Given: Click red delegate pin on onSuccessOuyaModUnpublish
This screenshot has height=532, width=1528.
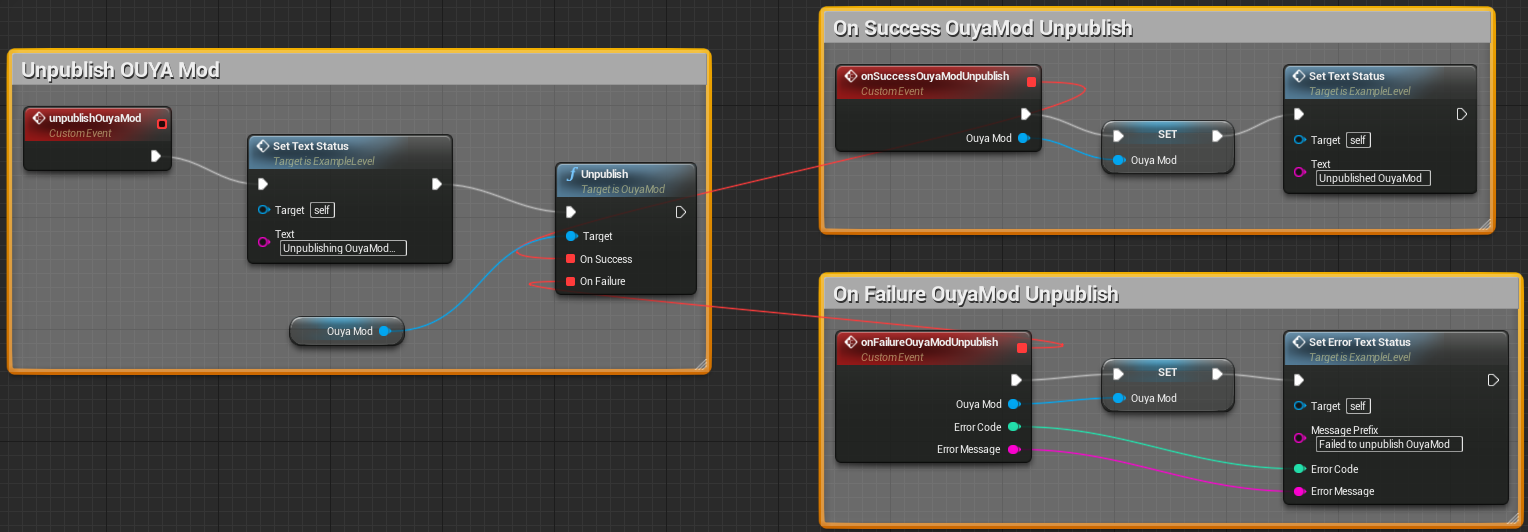Looking at the screenshot, I should [1032, 82].
